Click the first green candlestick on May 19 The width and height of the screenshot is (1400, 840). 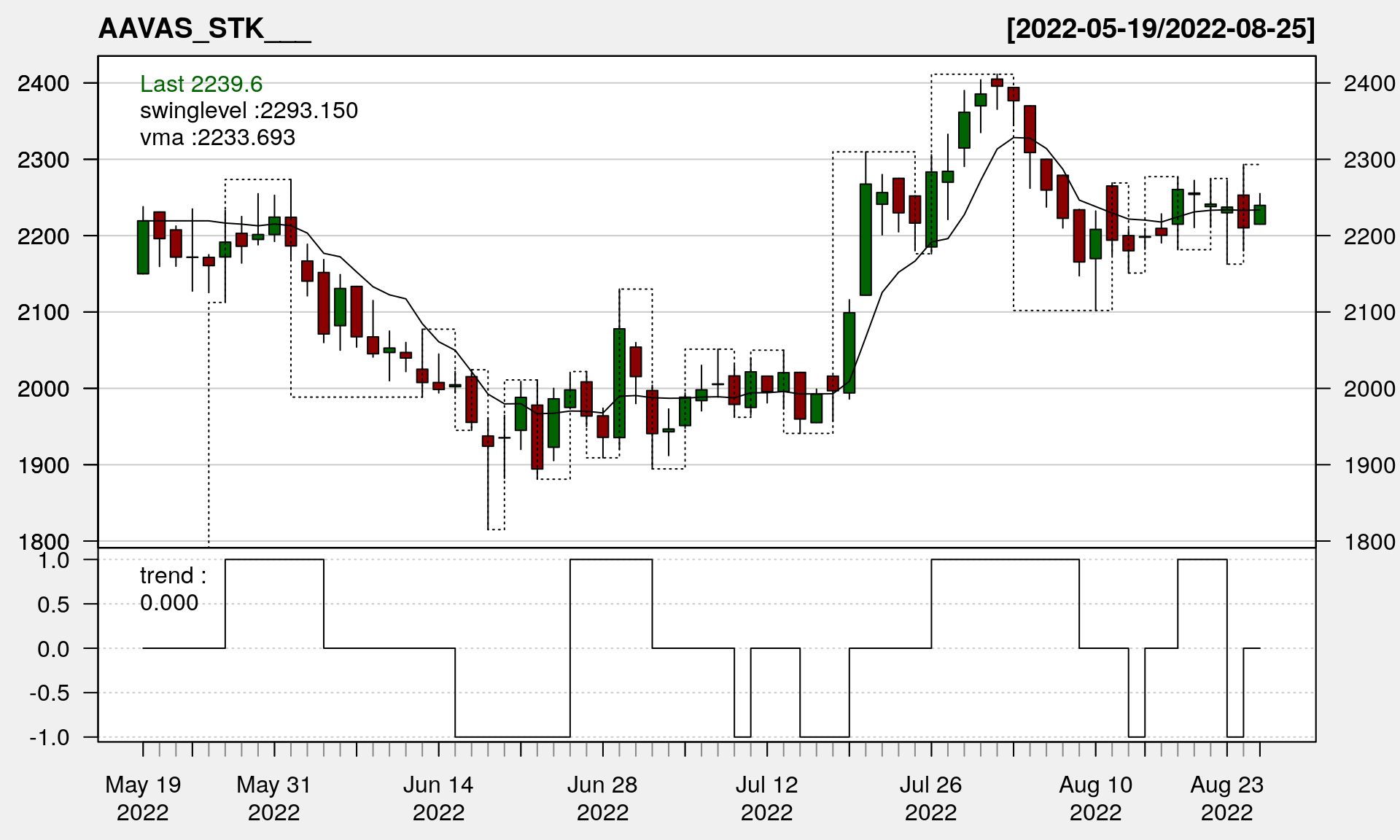[143, 247]
